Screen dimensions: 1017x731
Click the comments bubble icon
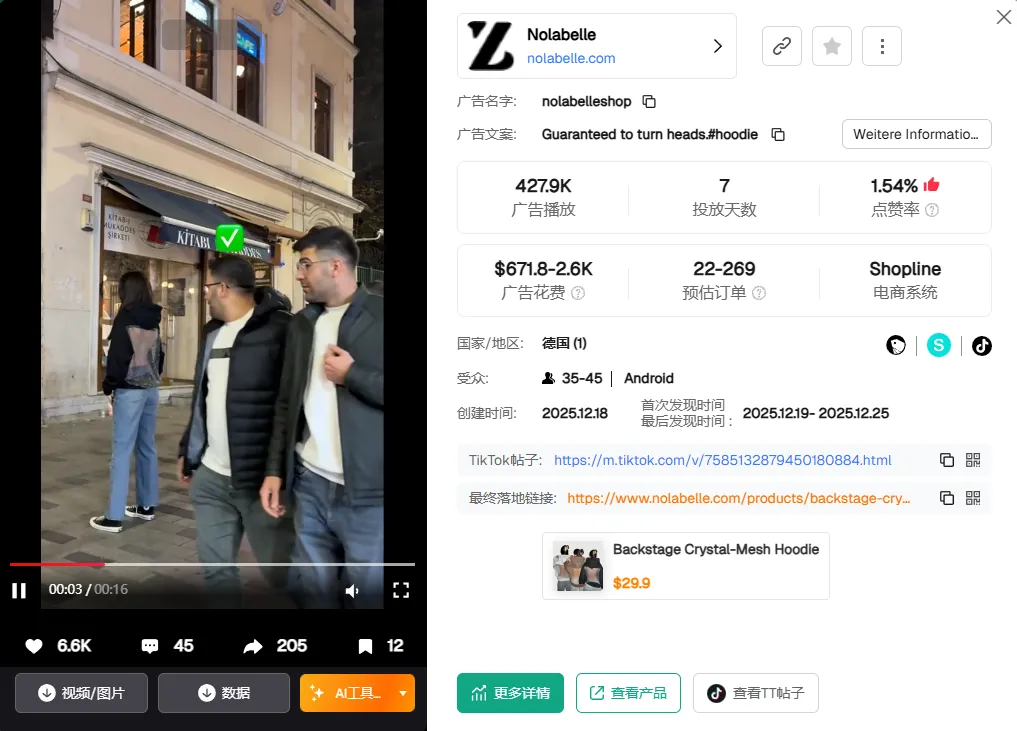[150, 646]
